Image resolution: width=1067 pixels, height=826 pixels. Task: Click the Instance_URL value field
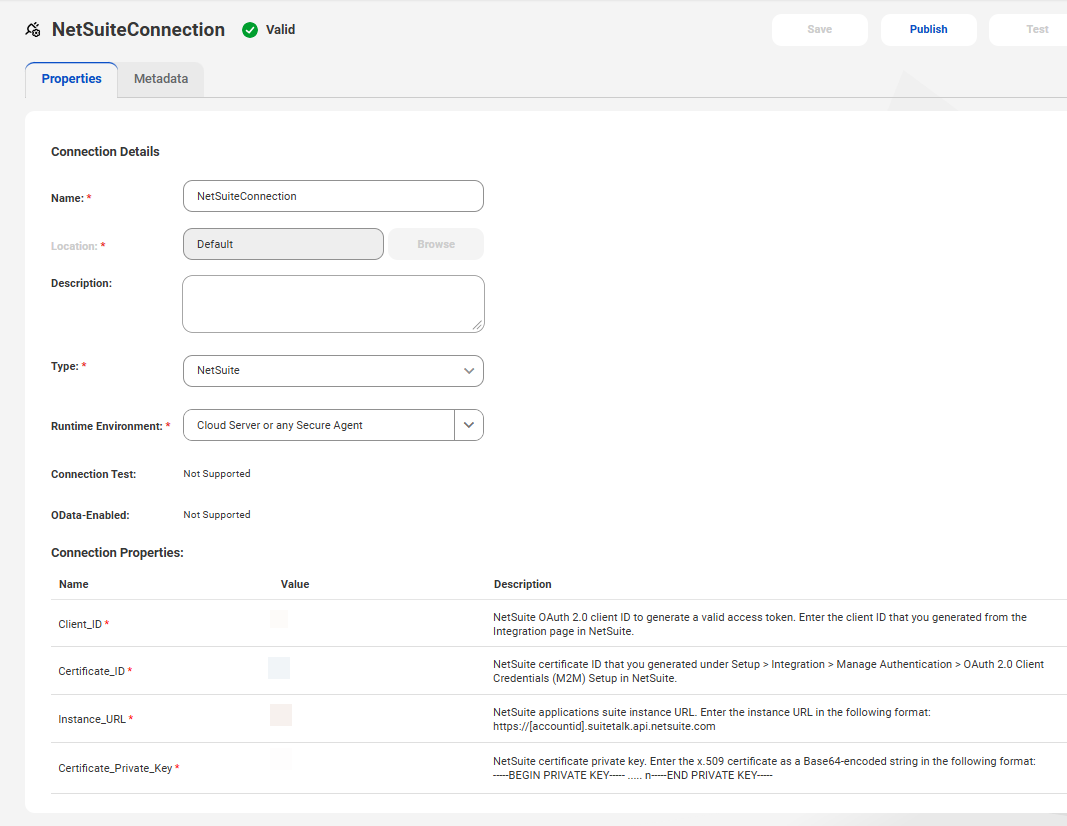click(x=281, y=715)
